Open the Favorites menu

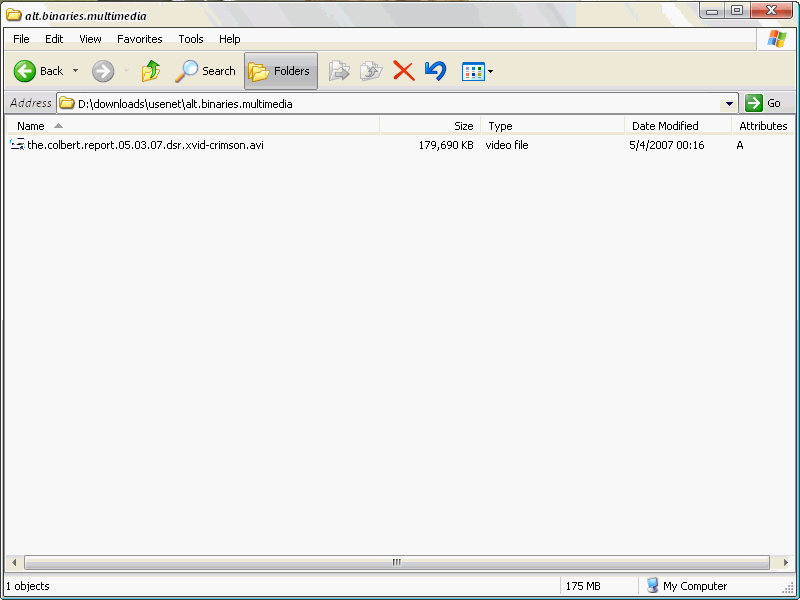(x=140, y=39)
